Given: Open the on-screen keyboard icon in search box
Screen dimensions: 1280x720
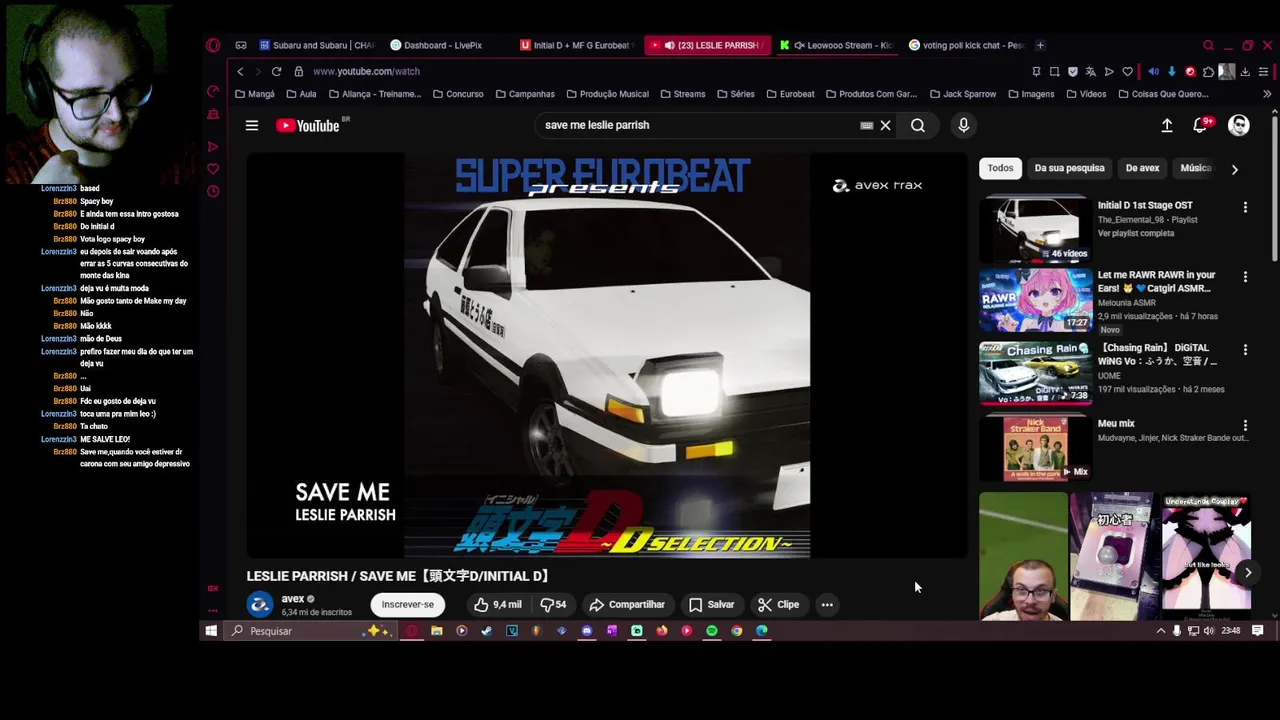Looking at the screenshot, I should [x=867, y=125].
